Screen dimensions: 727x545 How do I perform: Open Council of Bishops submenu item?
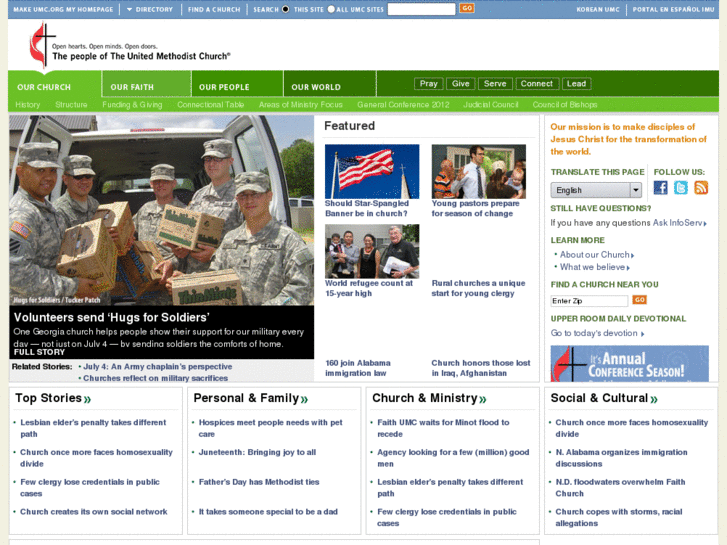point(565,105)
